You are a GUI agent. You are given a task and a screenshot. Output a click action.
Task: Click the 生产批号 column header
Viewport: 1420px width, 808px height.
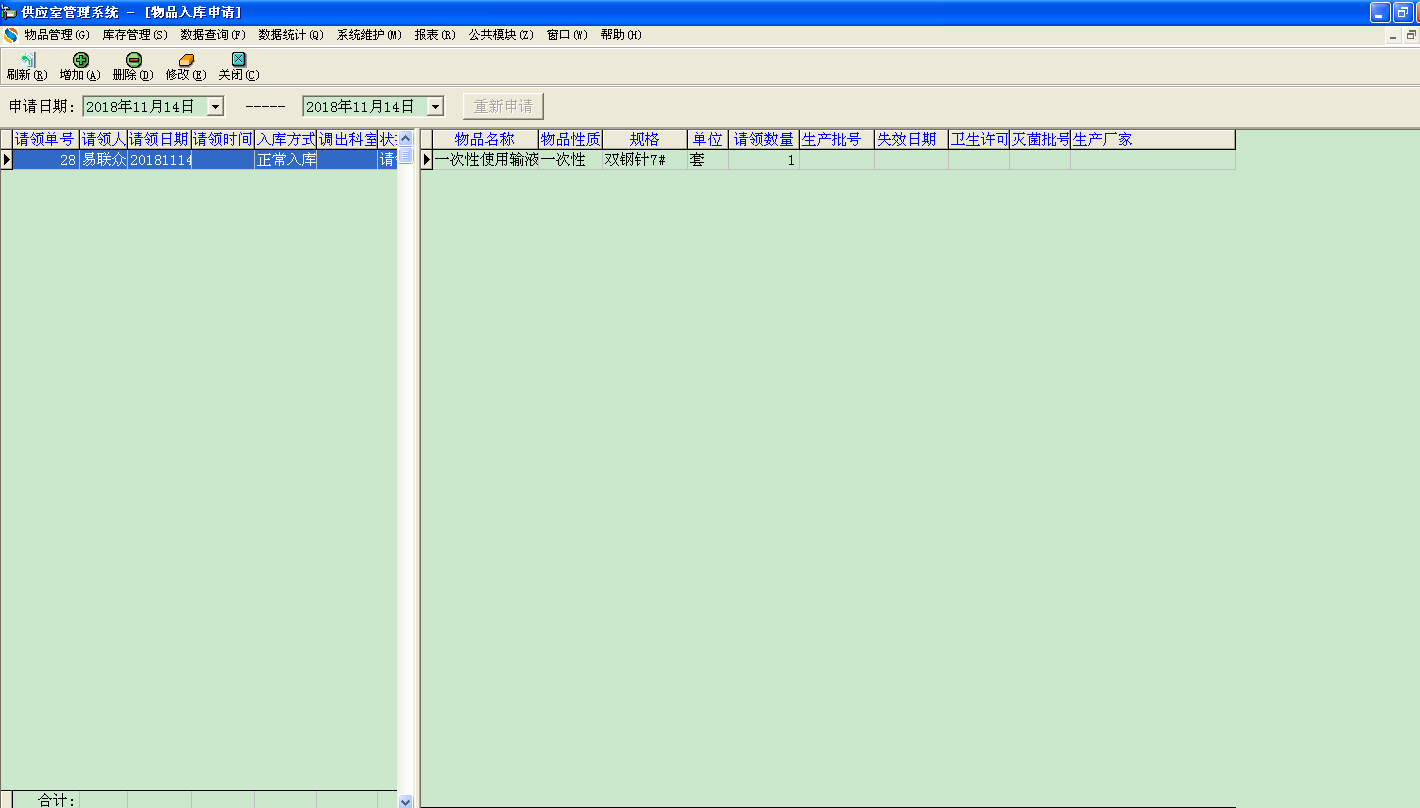[x=837, y=139]
